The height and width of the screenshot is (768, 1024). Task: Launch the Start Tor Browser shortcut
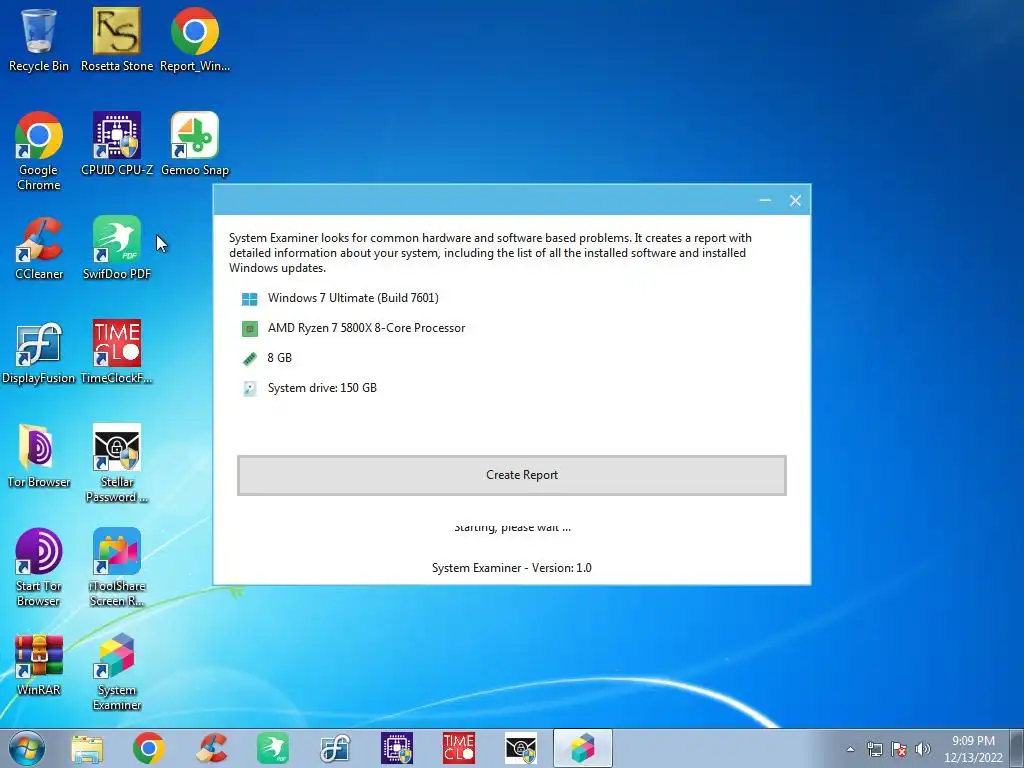point(39,567)
